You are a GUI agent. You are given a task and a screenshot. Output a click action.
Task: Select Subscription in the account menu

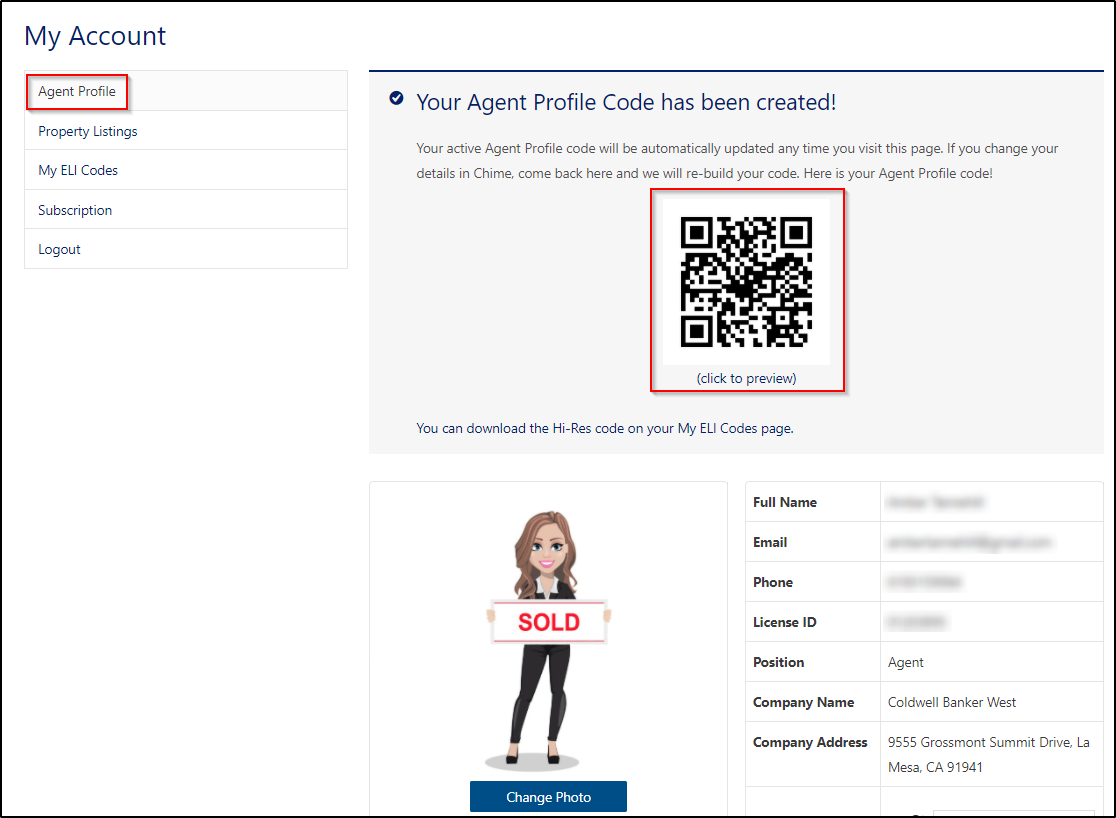click(75, 210)
